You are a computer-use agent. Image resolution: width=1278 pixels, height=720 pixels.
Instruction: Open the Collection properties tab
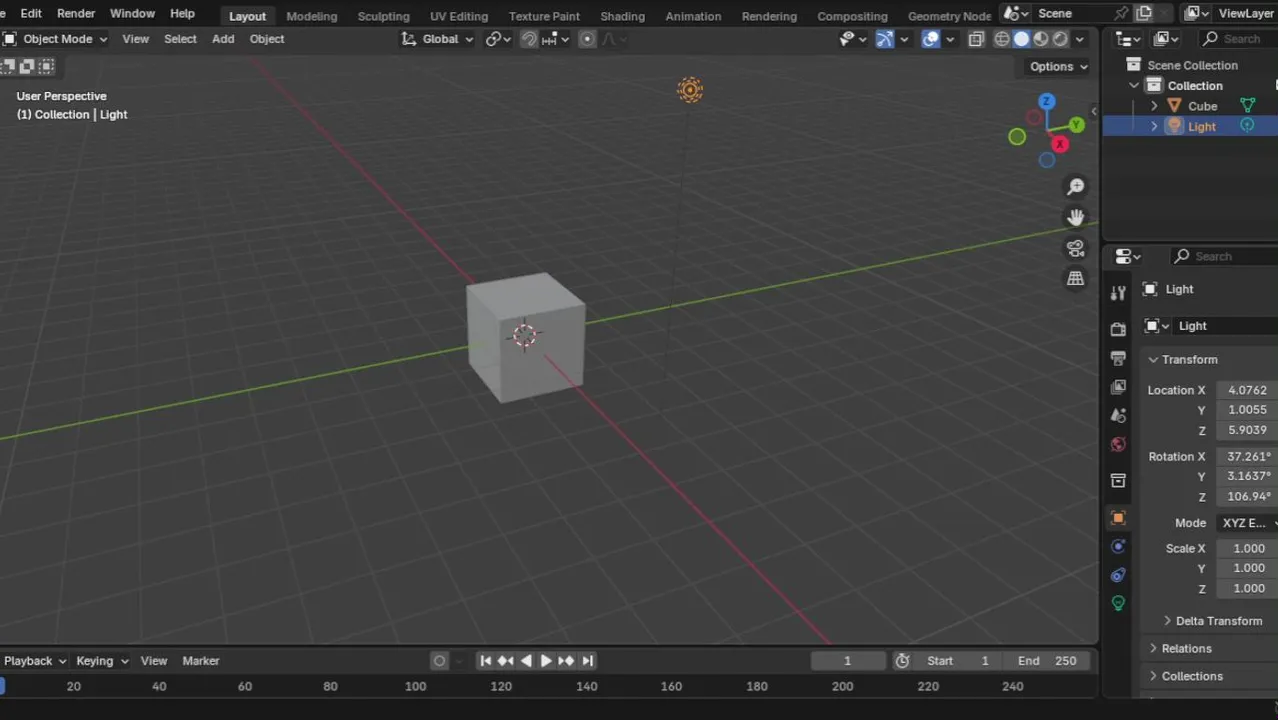tap(1118, 481)
